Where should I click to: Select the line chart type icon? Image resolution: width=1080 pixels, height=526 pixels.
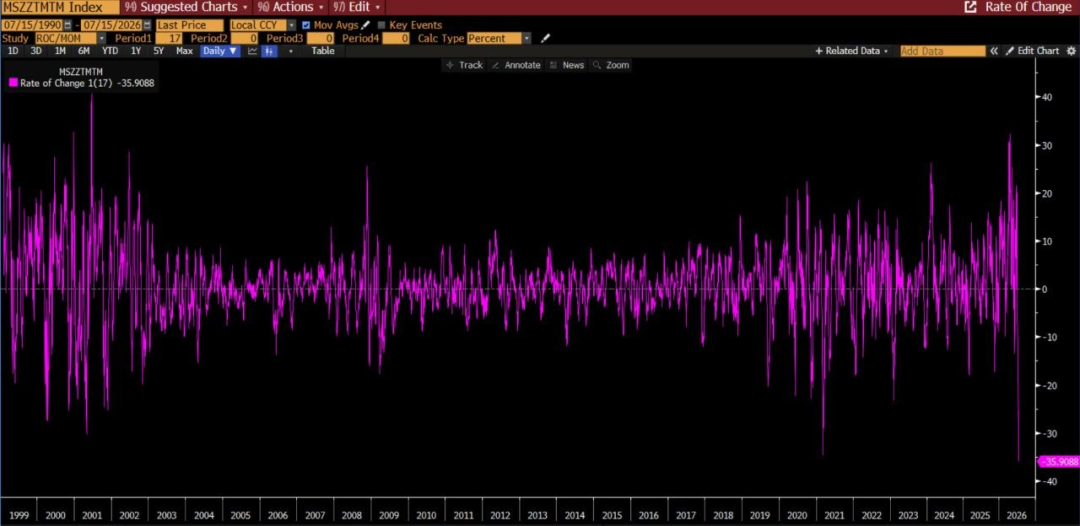[x=253, y=51]
